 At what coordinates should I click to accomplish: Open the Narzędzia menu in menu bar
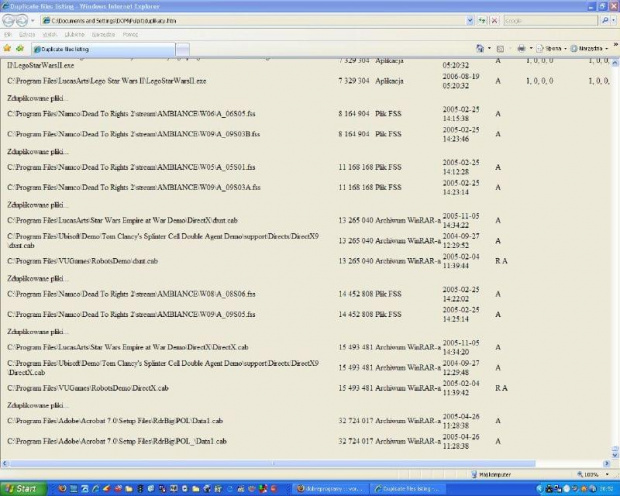tap(103, 35)
